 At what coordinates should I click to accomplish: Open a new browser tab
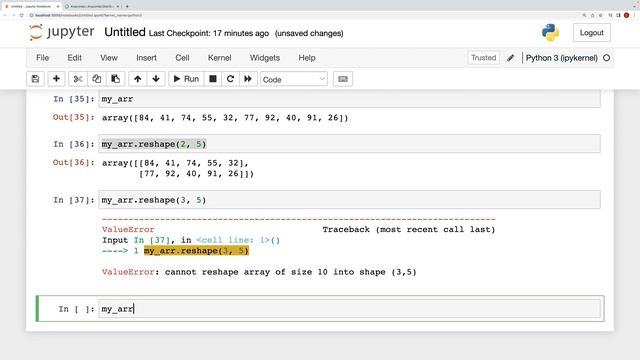coord(127,6)
